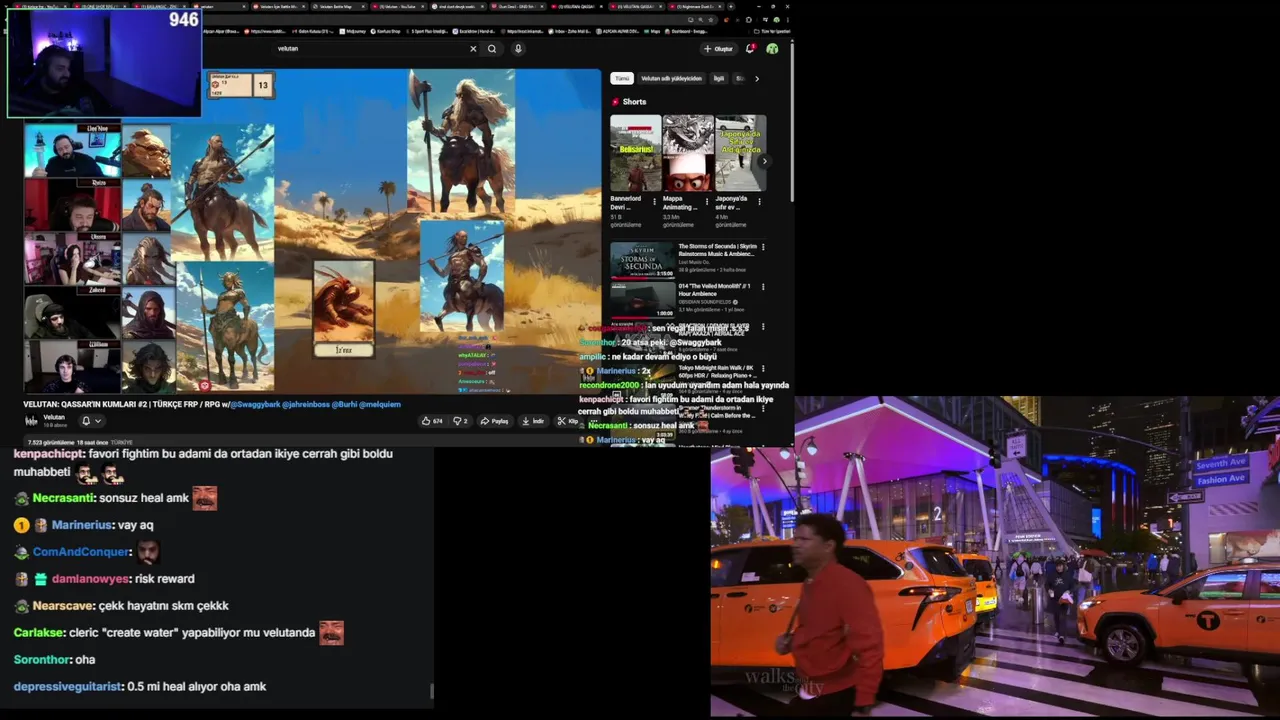Dislike the Velutan video
The image size is (1280, 720).
point(460,421)
